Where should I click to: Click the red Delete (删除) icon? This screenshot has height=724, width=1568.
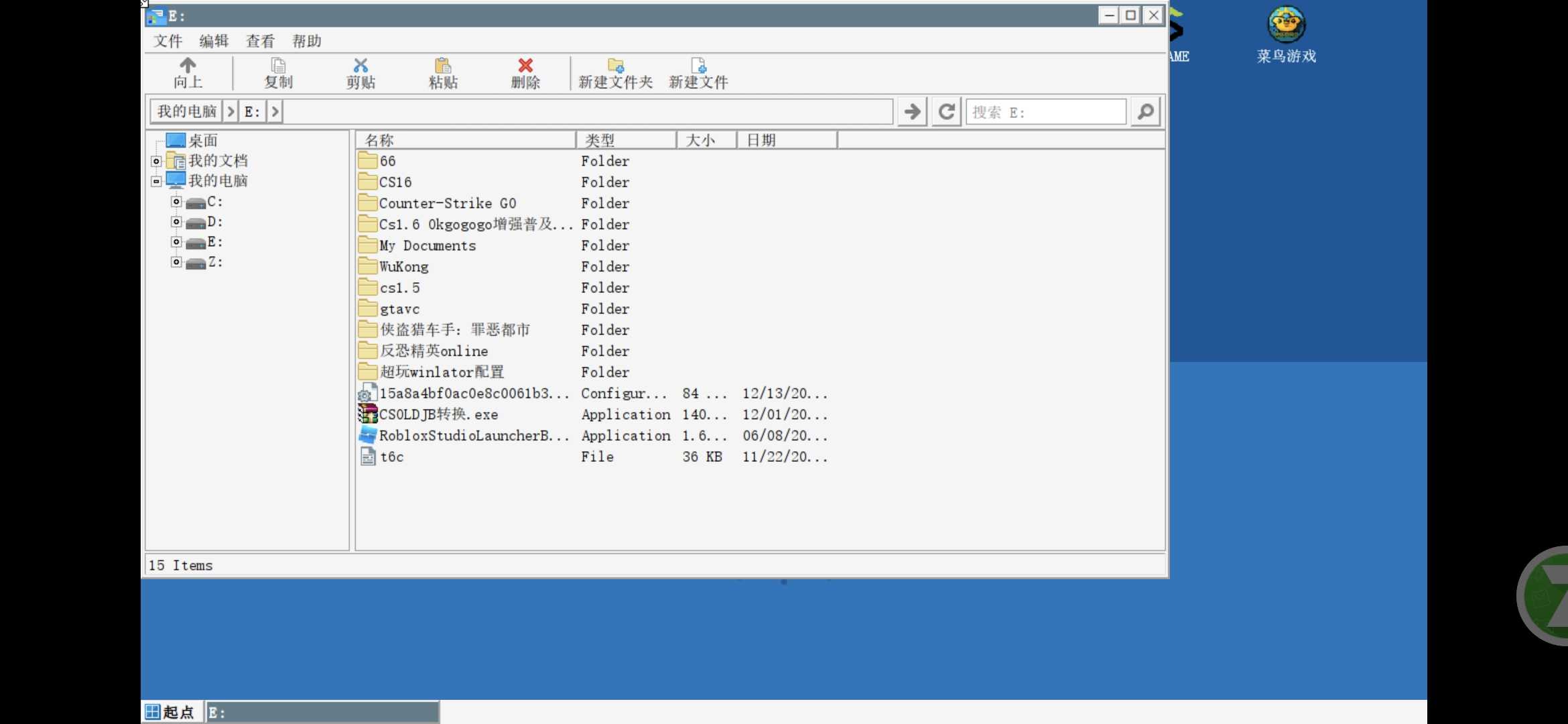[525, 66]
